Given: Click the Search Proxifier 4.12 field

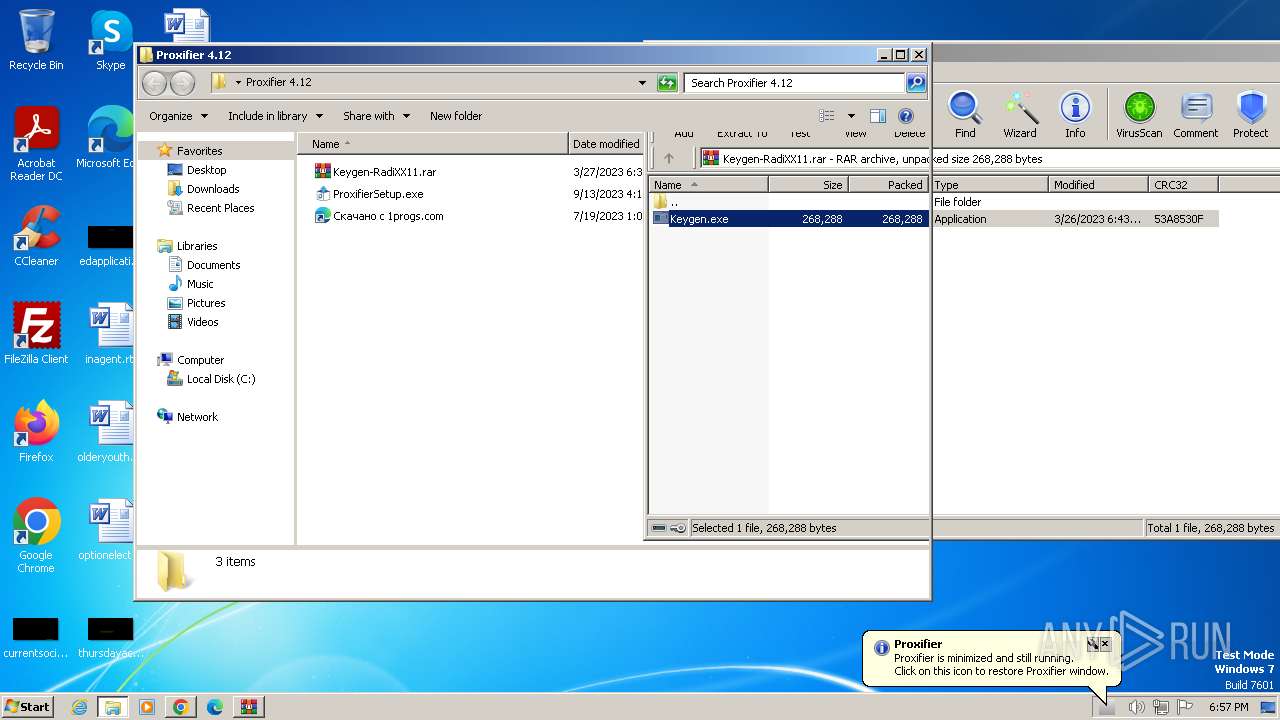Looking at the screenshot, I should [x=796, y=83].
